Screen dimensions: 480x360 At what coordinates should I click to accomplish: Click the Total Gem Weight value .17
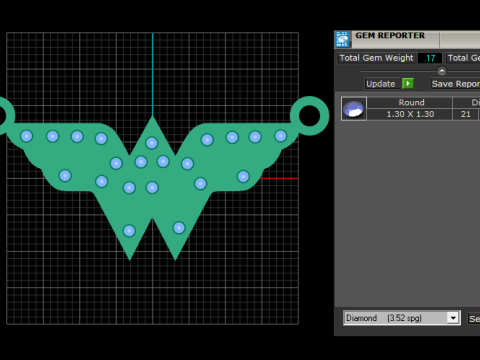tap(430, 58)
